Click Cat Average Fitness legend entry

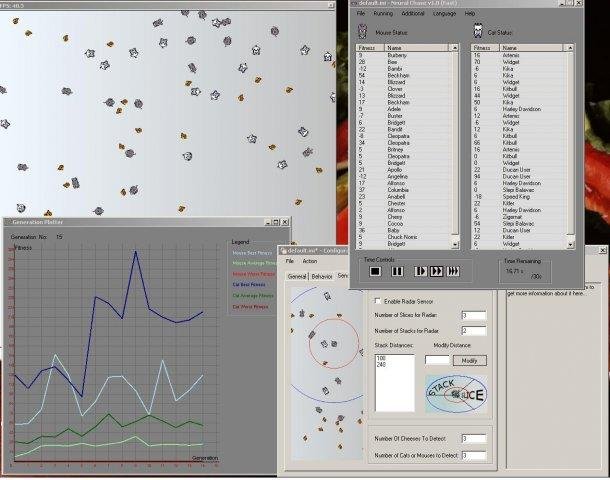point(253,296)
